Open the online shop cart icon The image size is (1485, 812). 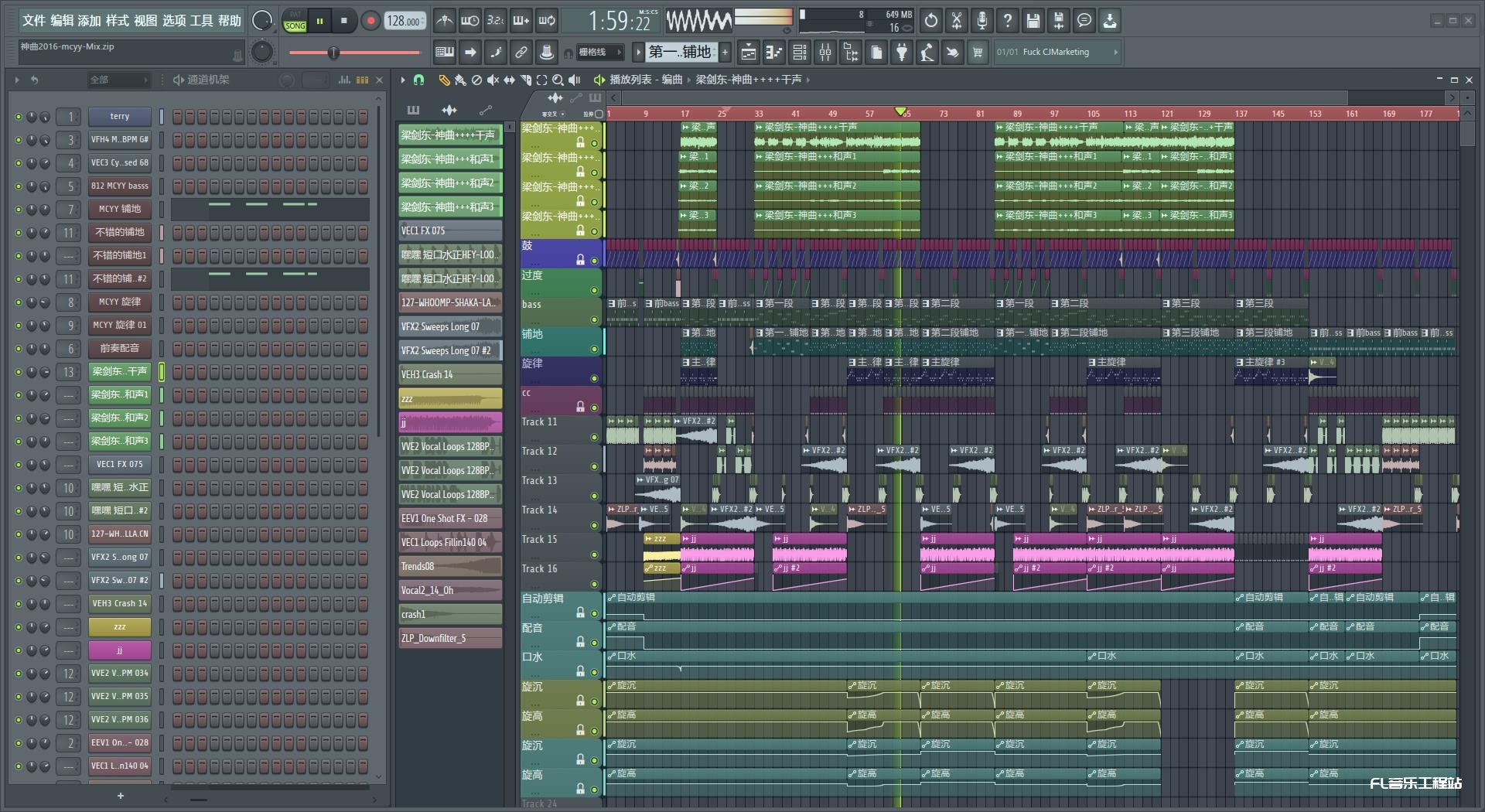[x=978, y=53]
